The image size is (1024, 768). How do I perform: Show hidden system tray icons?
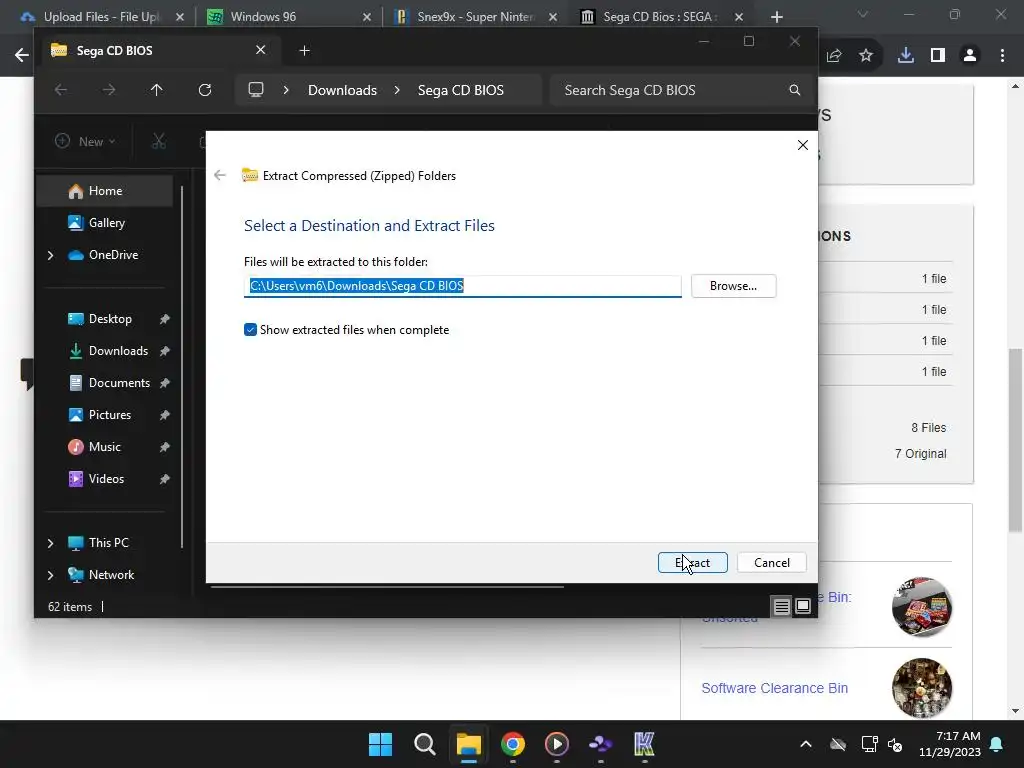click(x=806, y=744)
